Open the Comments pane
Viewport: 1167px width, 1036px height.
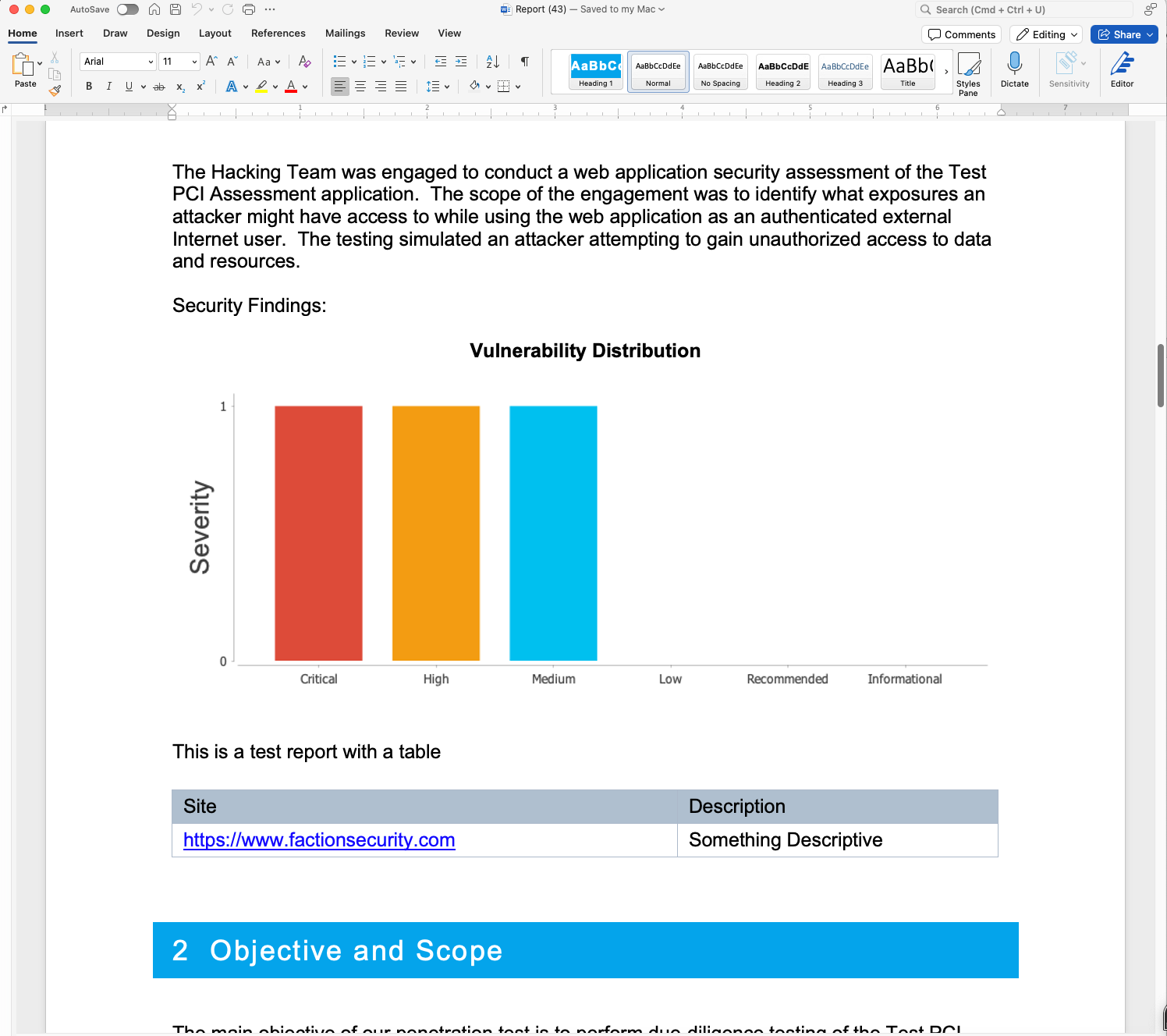[962, 34]
